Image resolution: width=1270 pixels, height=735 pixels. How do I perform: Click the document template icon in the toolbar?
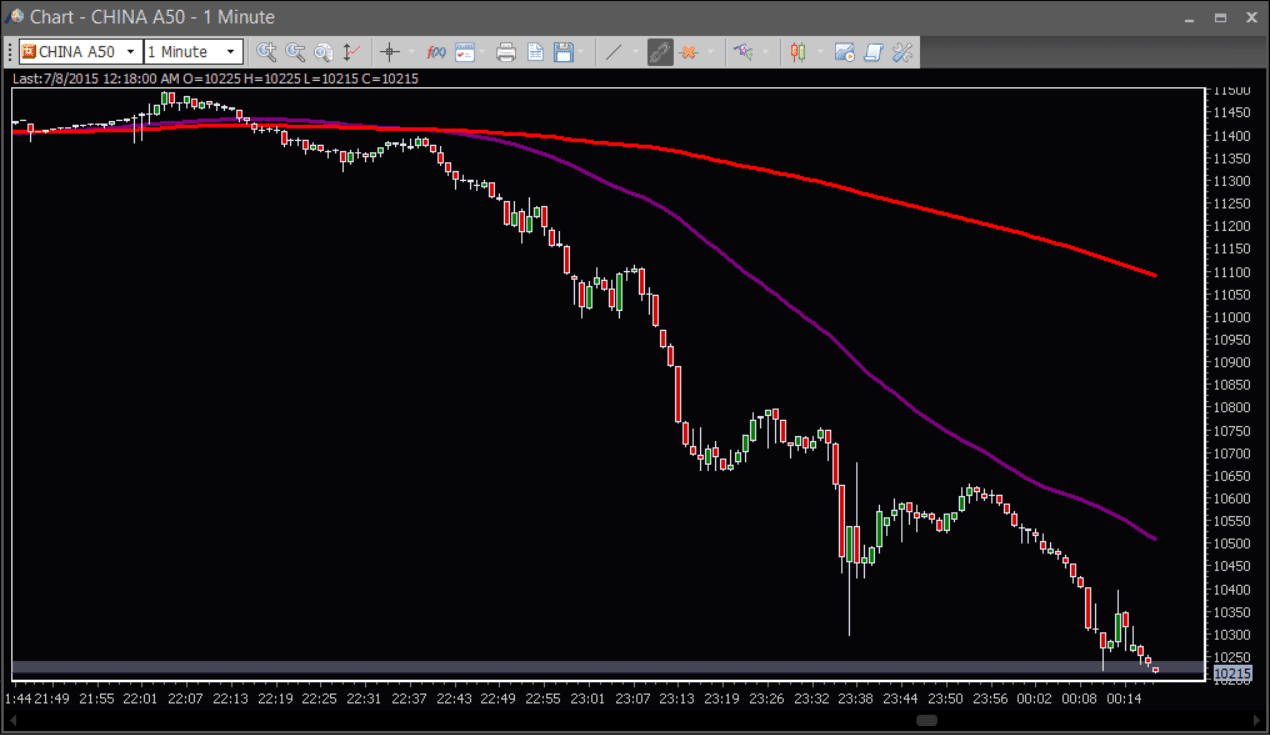[535, 52]
